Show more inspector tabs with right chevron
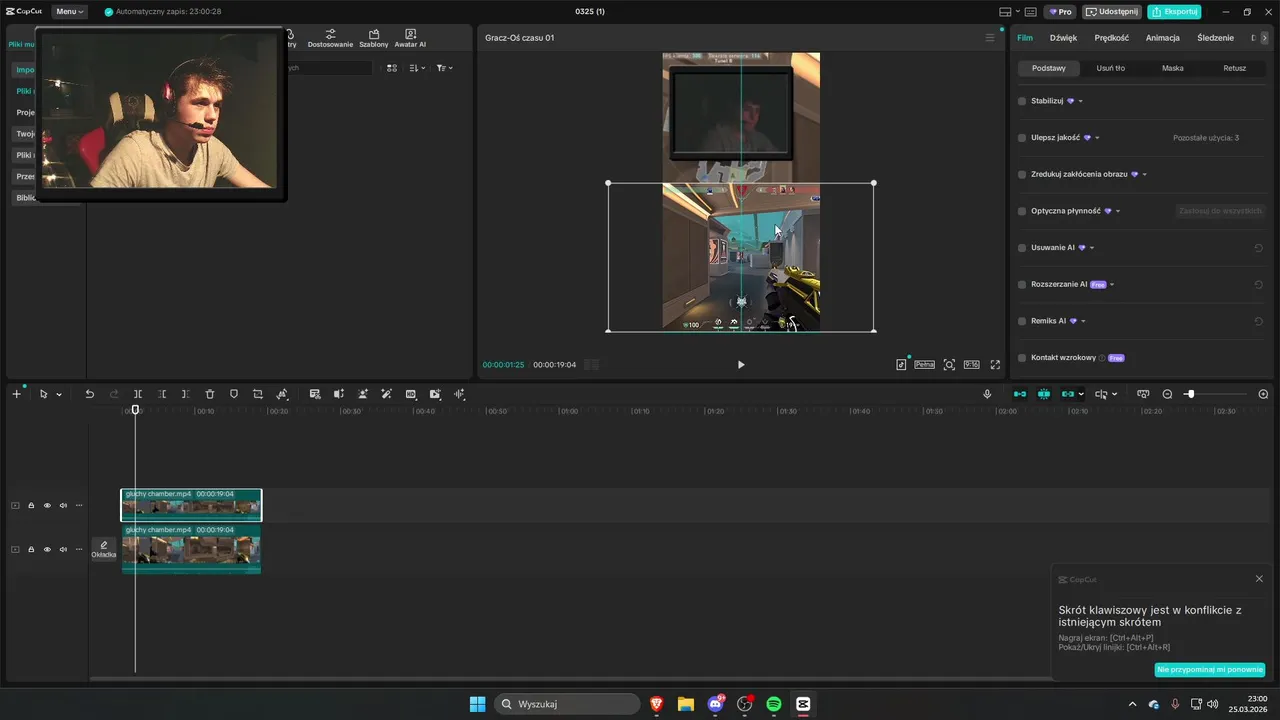 (1264, 38)
